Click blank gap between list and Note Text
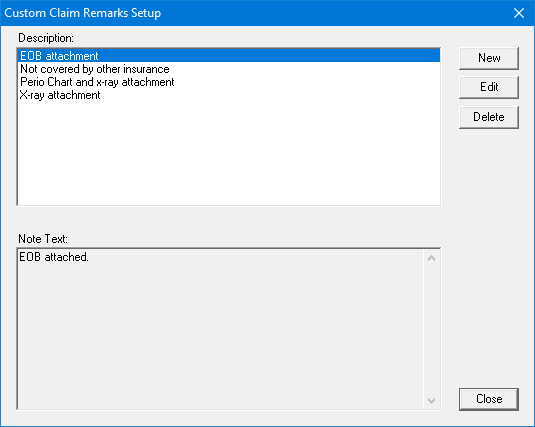 229,219
